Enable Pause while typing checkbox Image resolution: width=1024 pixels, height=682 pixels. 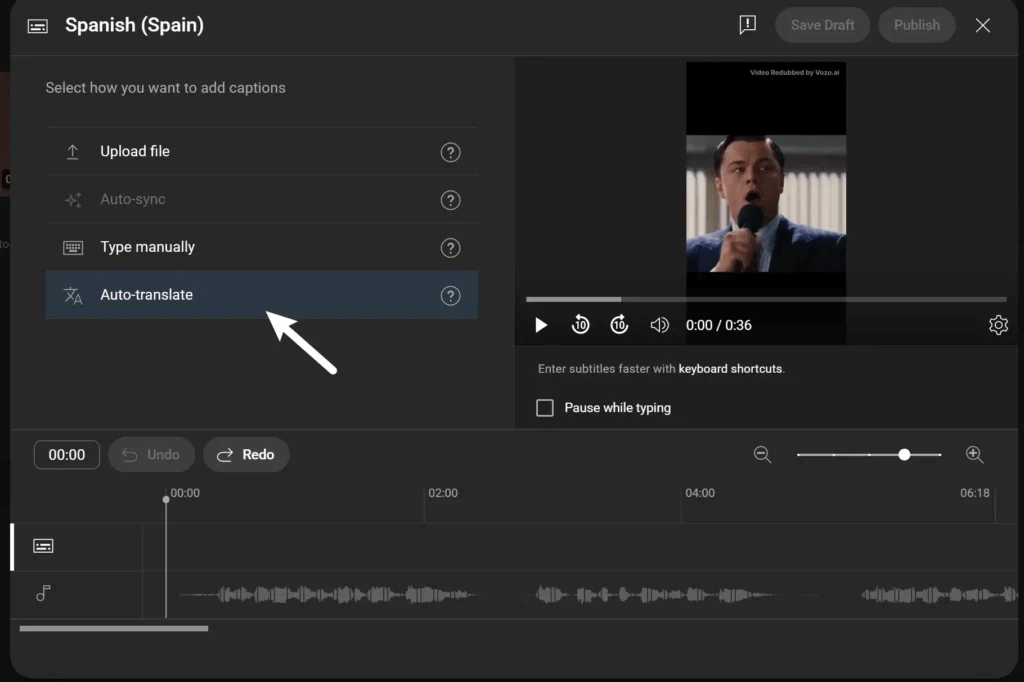[545, 408]
